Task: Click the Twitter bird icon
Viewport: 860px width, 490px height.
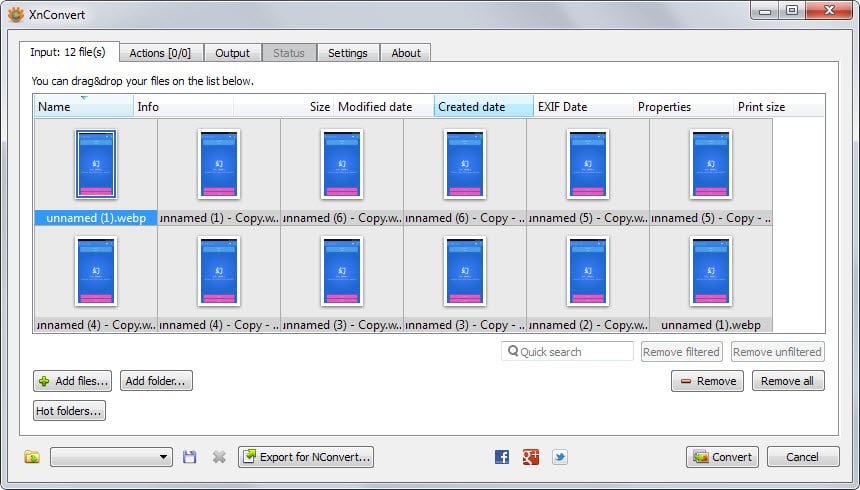Action: click(560, 457)
